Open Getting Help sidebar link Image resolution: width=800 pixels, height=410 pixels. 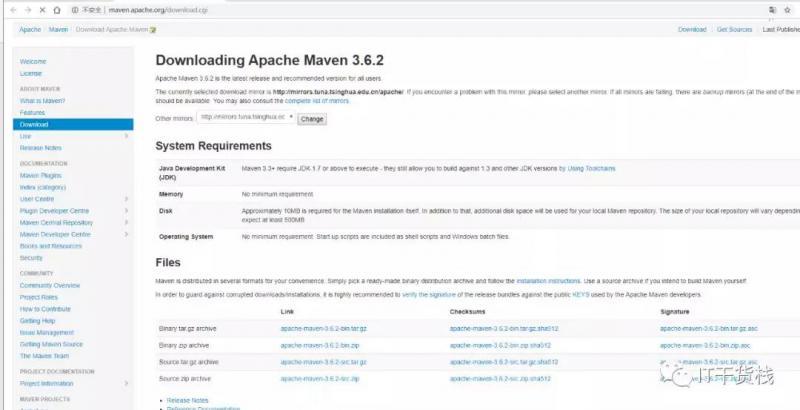tap(37, 321)
